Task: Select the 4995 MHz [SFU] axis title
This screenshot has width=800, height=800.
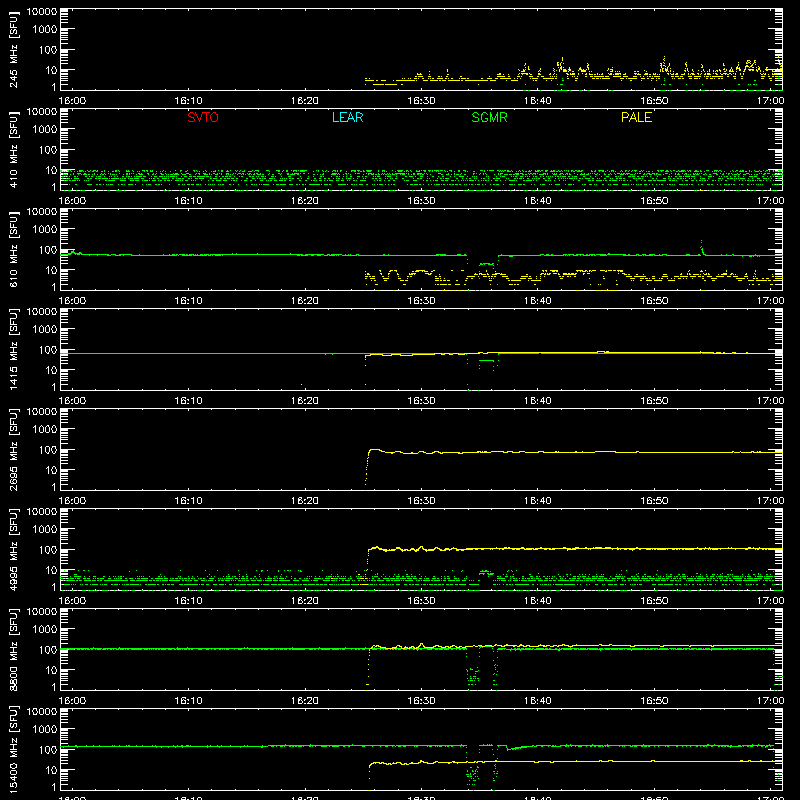Action: (13, 549)
